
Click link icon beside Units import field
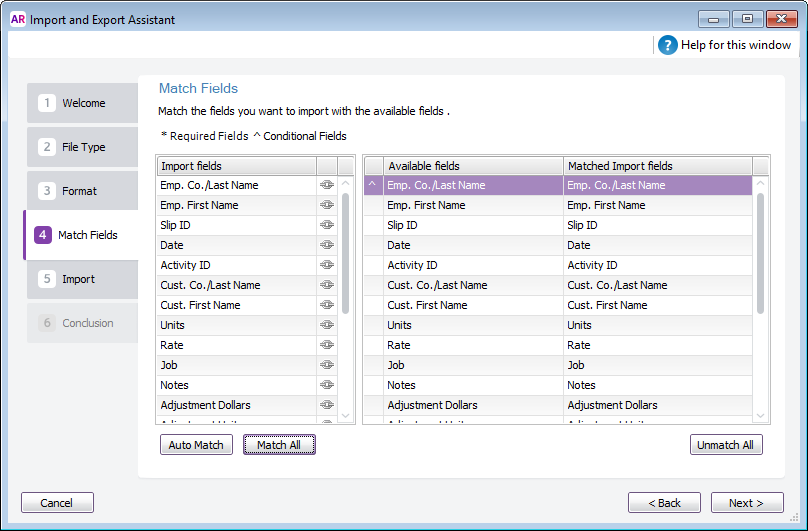[327, 325]
